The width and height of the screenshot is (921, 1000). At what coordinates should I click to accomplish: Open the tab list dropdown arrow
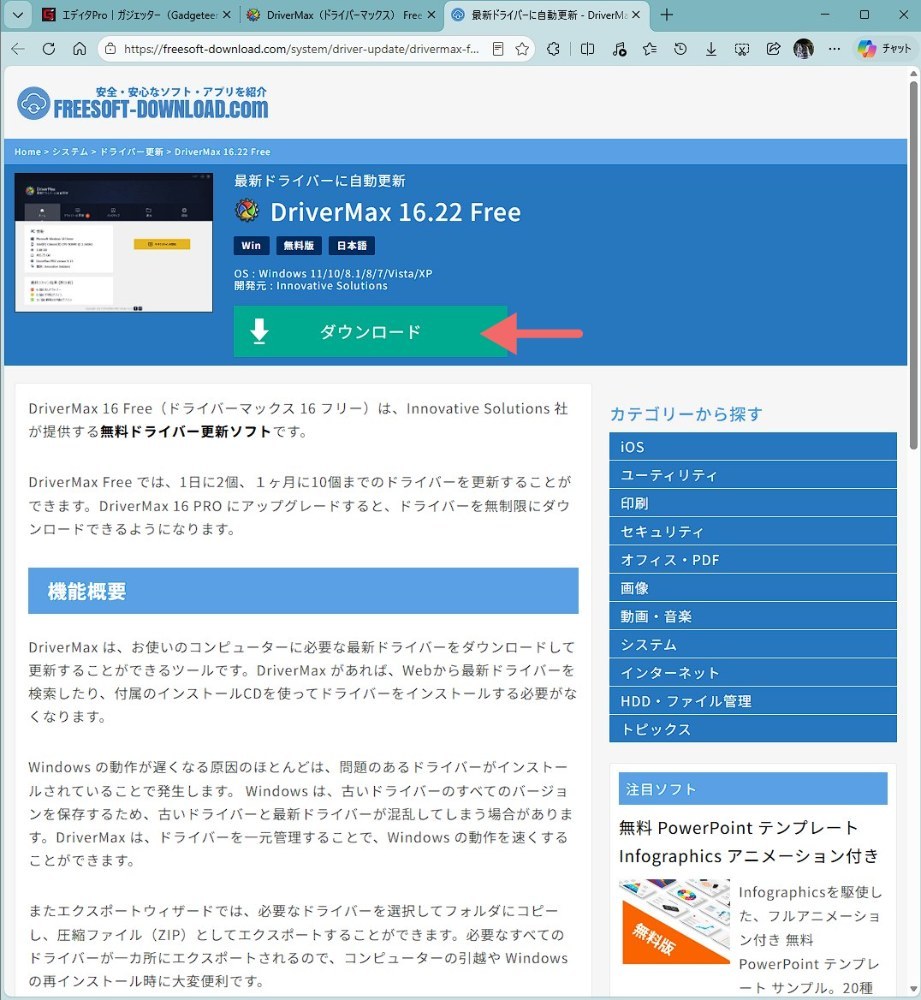point(18,15)
